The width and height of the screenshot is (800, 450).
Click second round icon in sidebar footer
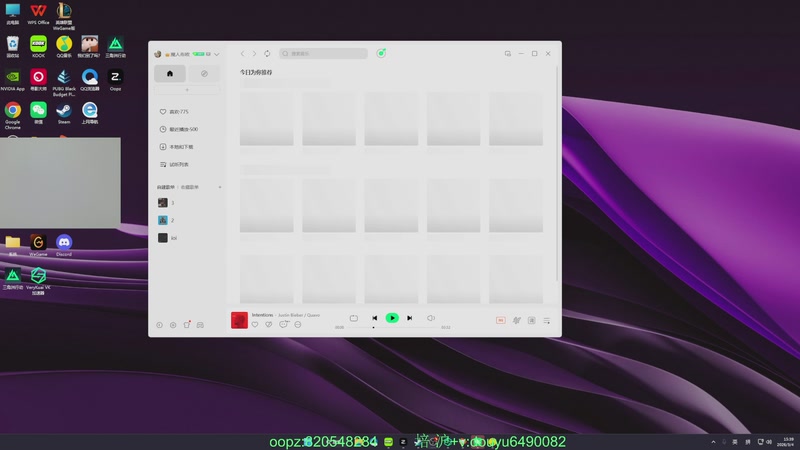pos(173,325)
